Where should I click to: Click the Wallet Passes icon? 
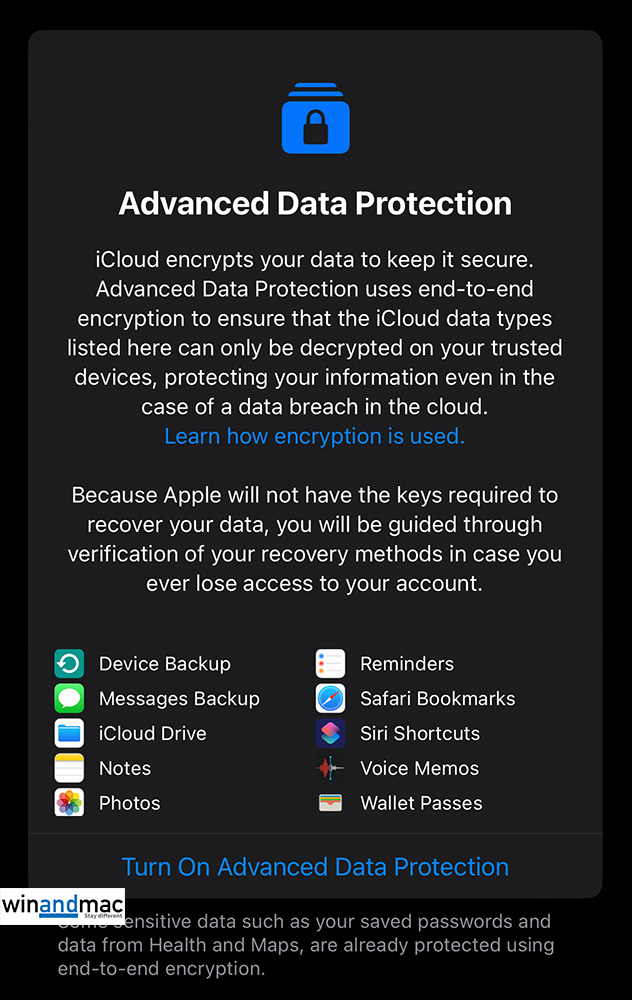click(x=330, y=803)
